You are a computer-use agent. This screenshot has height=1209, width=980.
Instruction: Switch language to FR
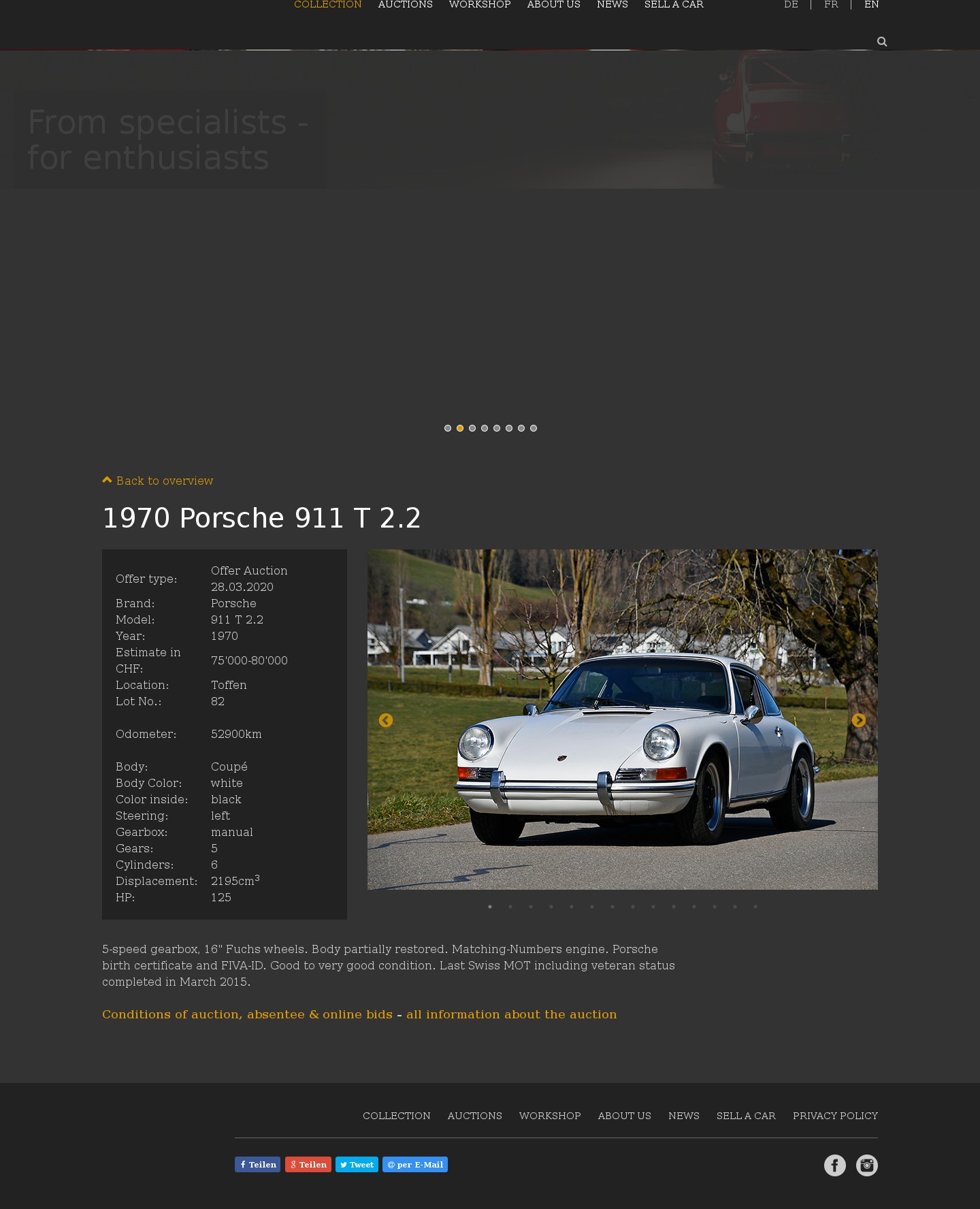[831, 5]
